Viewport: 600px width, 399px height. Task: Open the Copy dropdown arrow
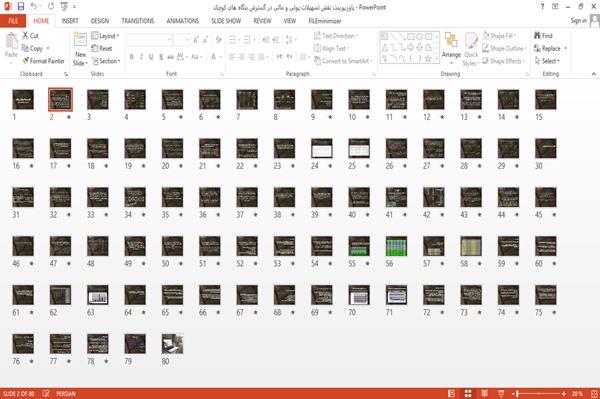[x=48, y=48]
